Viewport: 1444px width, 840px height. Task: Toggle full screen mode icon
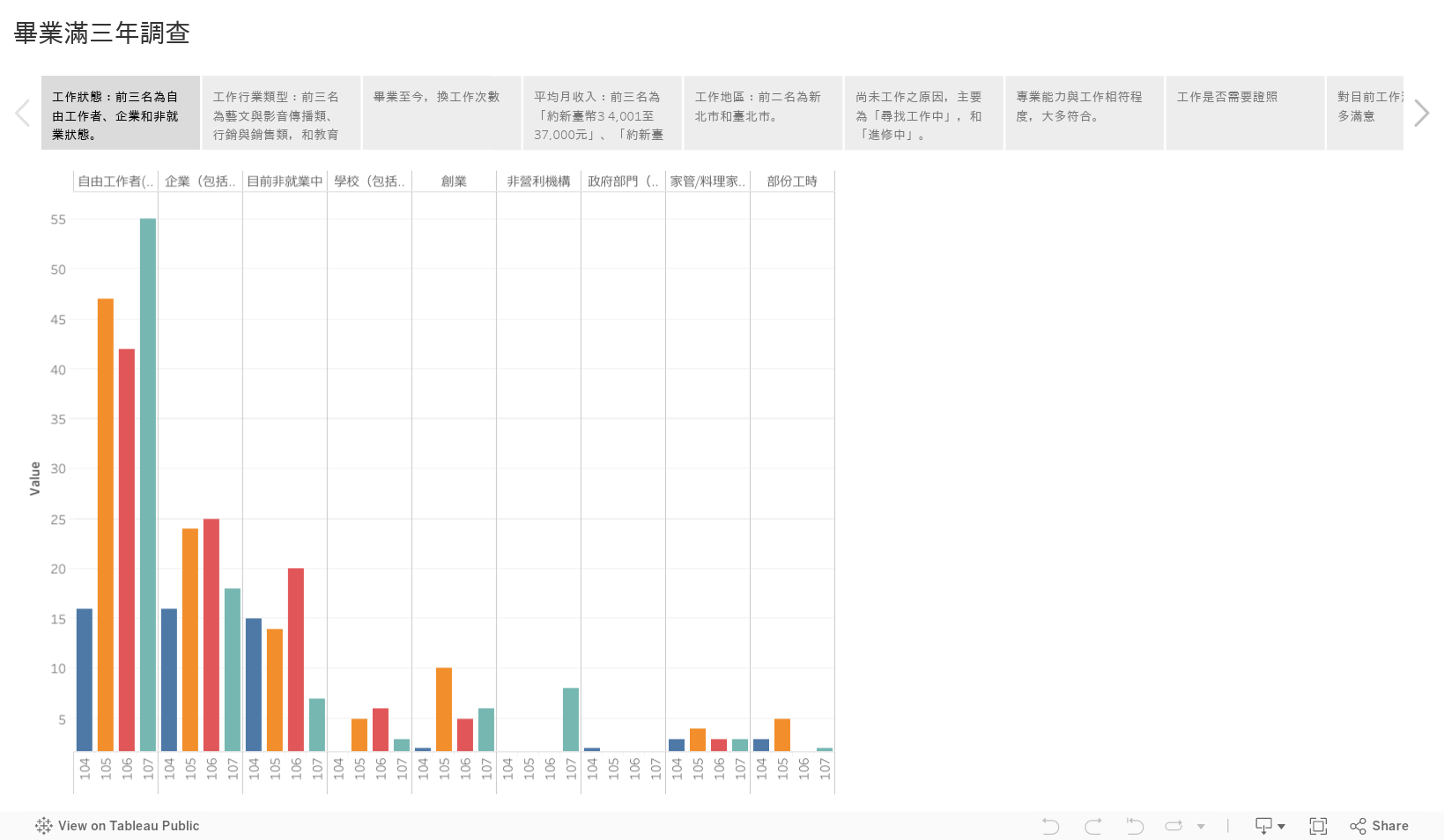click(x=1318, y=825)
